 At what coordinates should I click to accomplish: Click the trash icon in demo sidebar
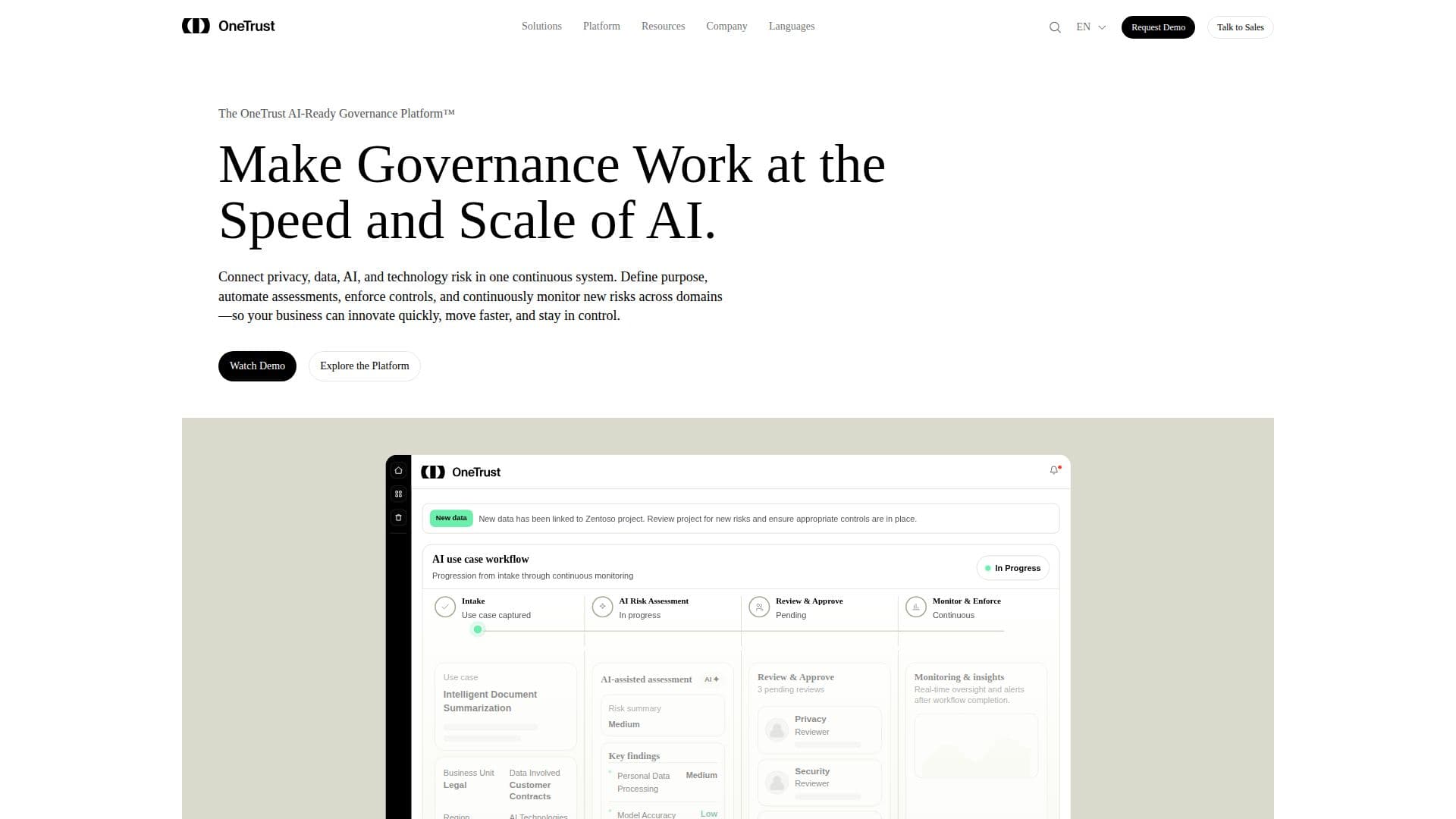398,517
